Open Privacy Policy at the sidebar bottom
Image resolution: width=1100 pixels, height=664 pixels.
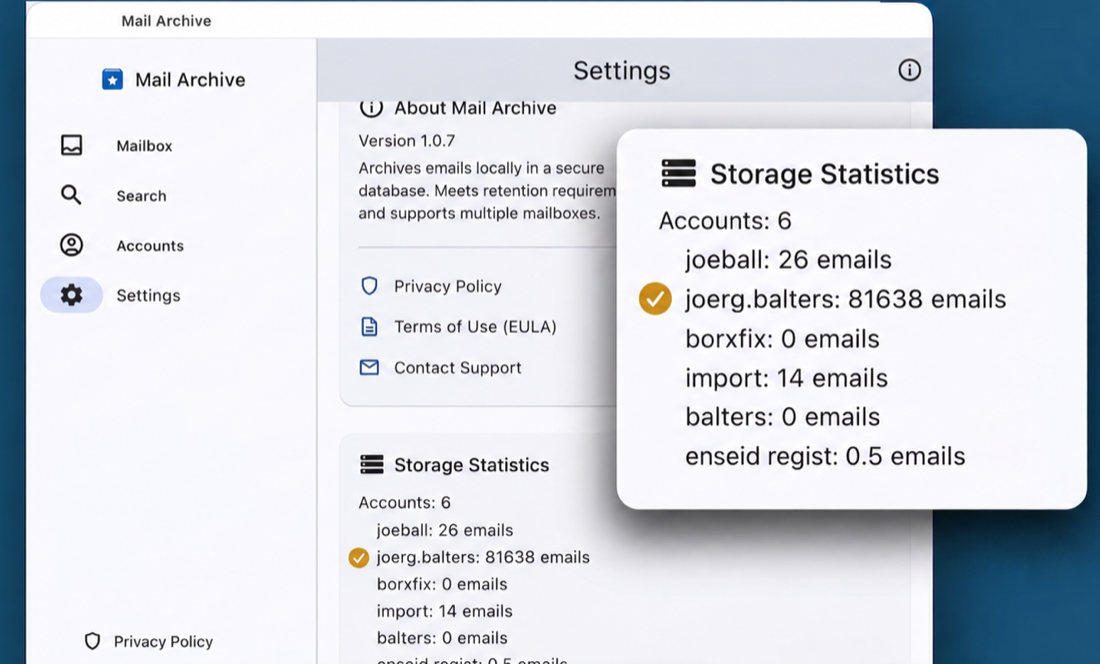tap(163, 642)
